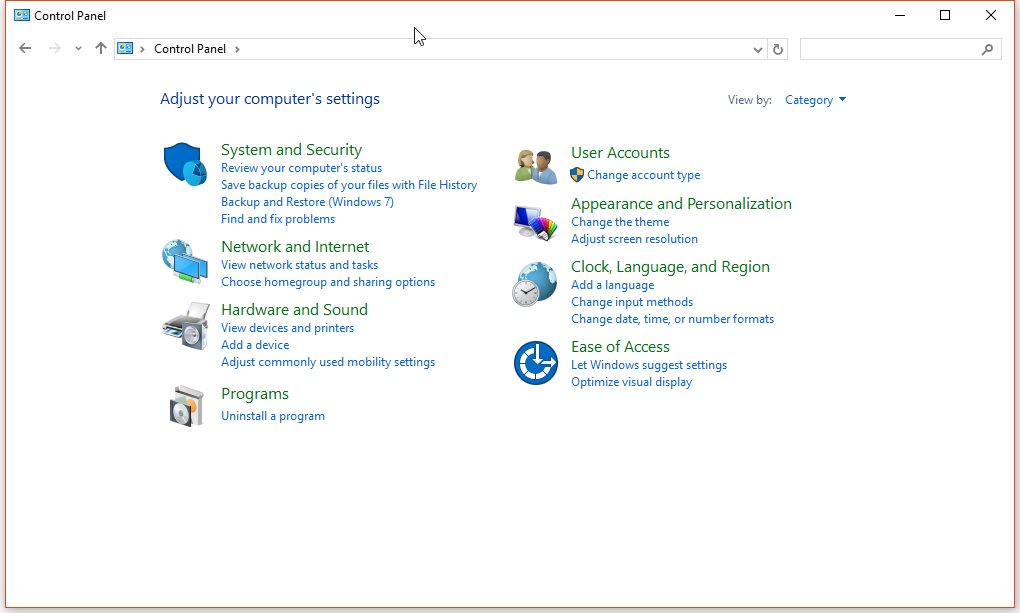Open the address bar history dropdown

click(x=757, y=49)
